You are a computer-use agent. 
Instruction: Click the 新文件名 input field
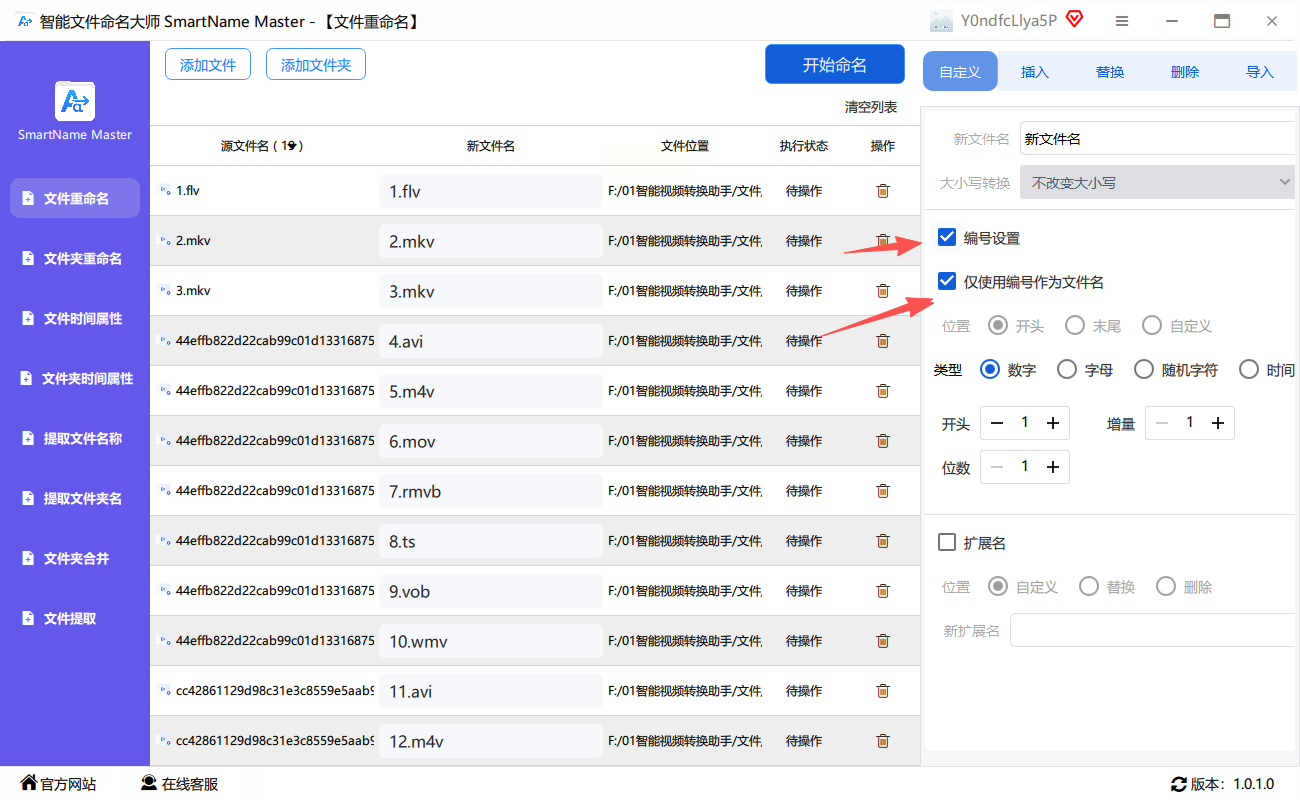tap(1157, 139)
